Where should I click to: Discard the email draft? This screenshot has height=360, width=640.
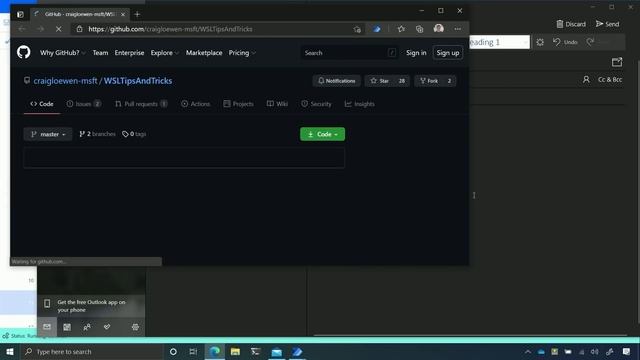click(x=571, y=24)
